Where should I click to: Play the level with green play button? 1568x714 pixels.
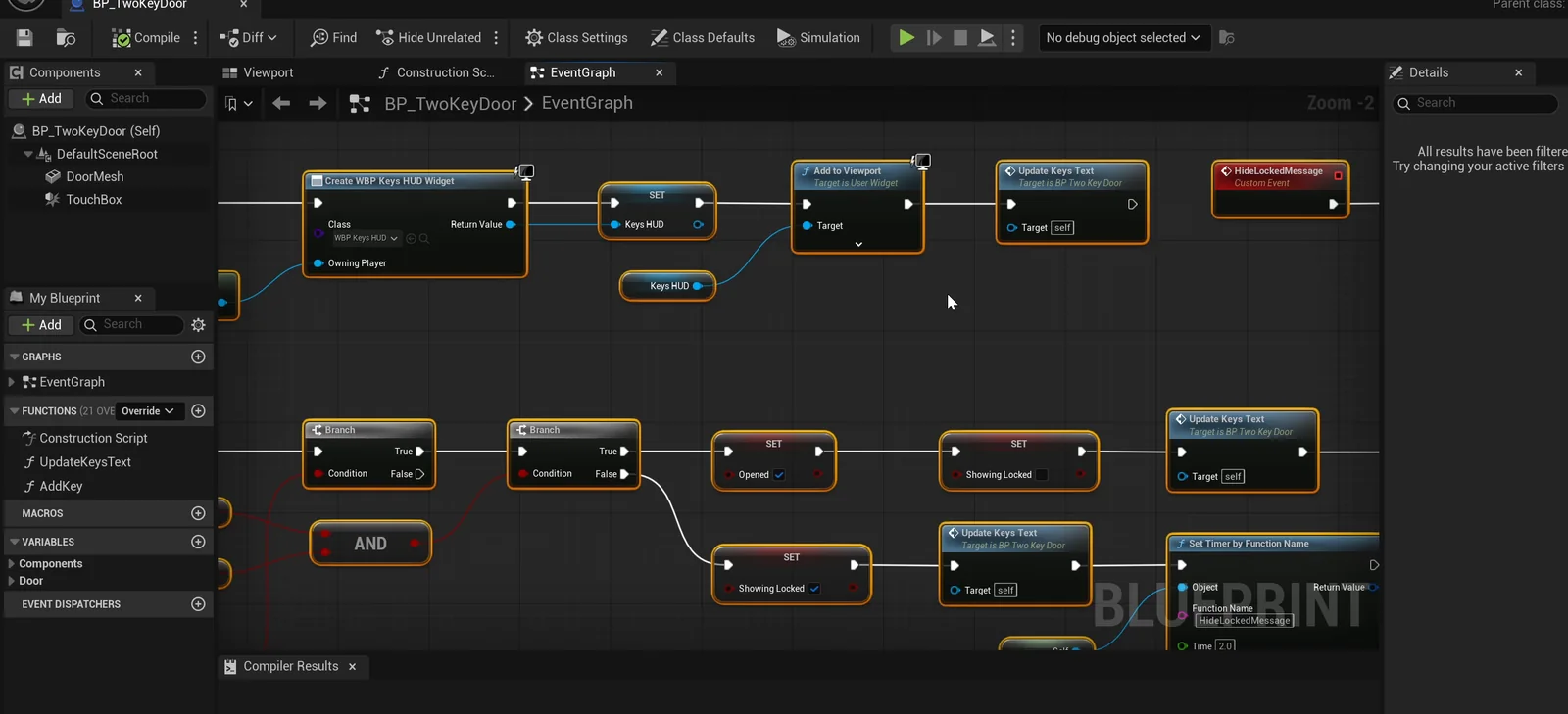tap(906, 38)
